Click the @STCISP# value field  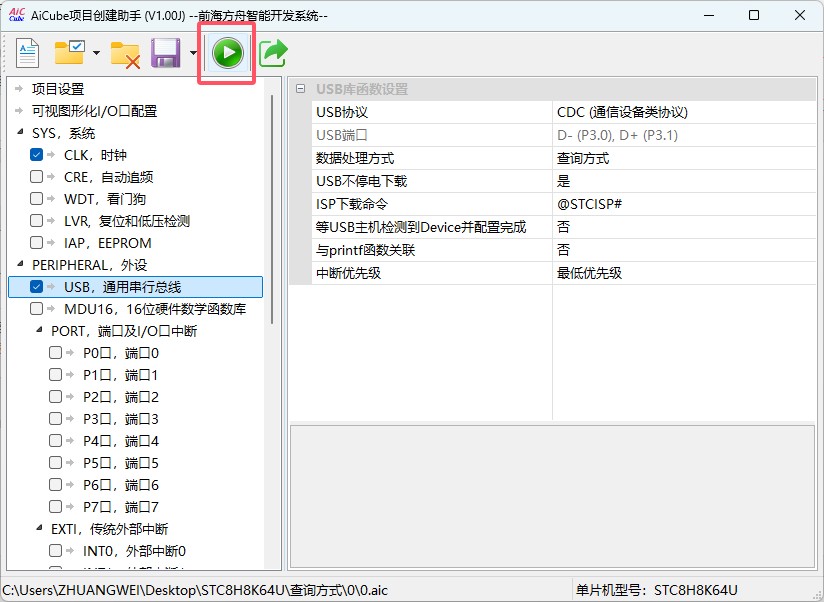[684, 204]
